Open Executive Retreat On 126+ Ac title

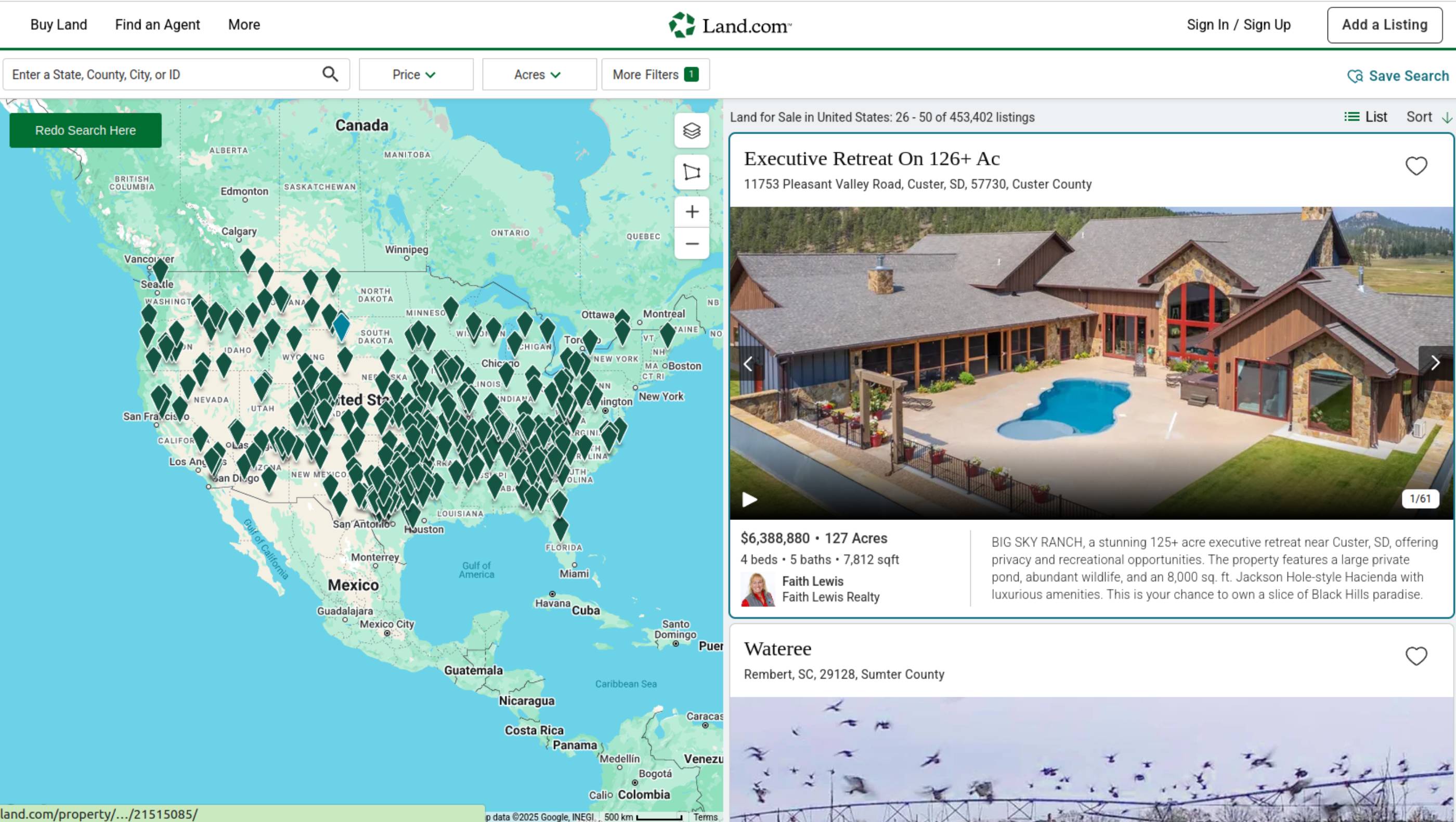pos(872,158)
